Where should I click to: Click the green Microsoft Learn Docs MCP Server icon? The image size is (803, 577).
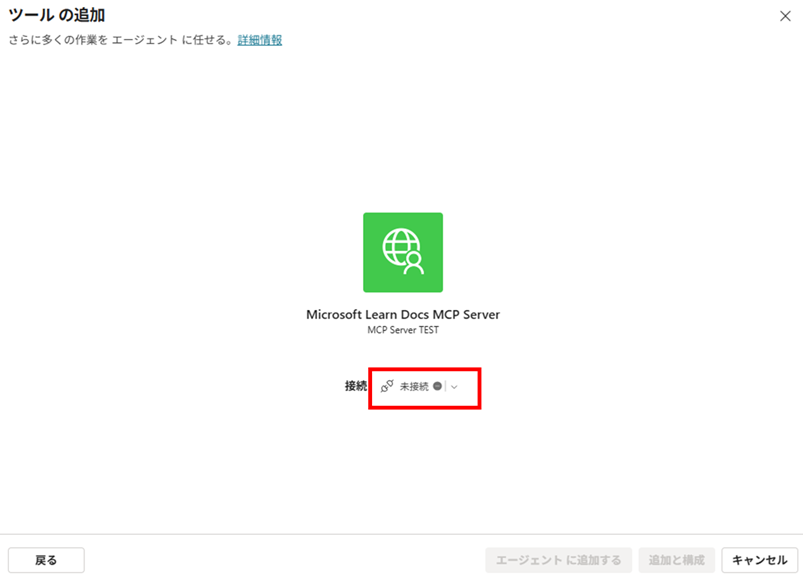point(403,252)
